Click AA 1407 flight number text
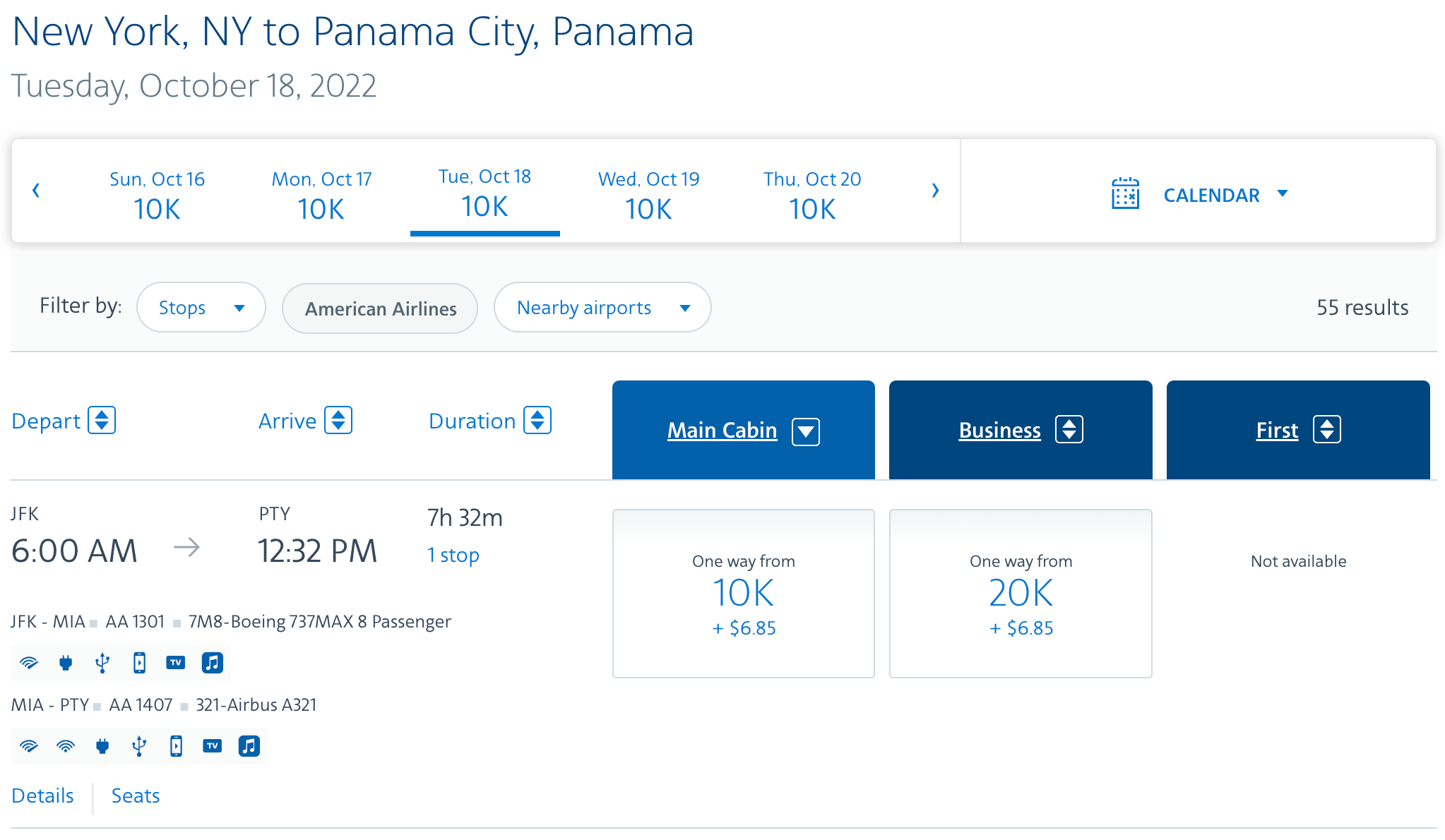This screenshot has height=840, width=1445. pos(141,705)
